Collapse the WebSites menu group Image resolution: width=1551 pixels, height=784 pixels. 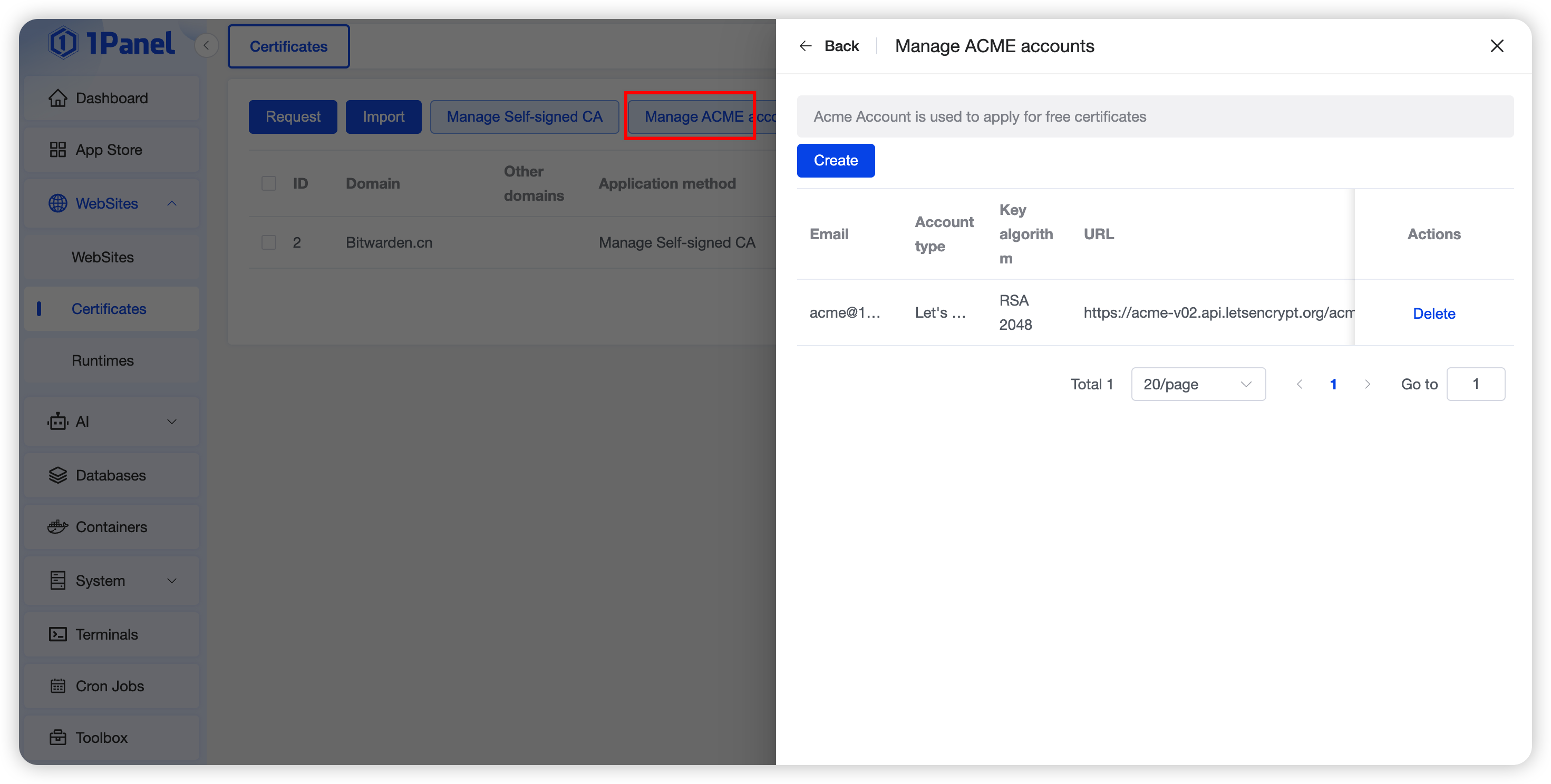point(171,203)
